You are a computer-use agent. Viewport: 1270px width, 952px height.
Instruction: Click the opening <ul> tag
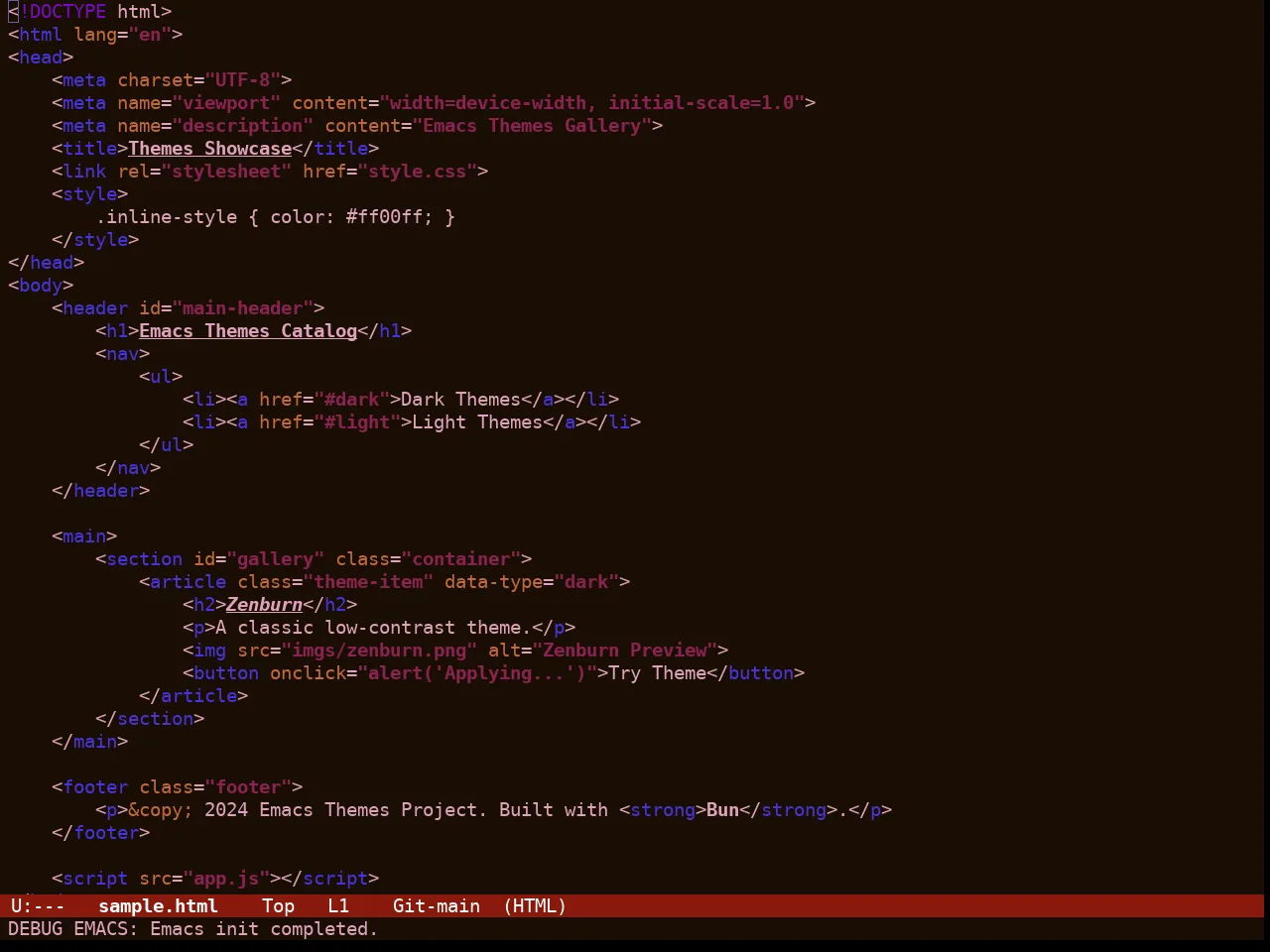[x=161, y=376]
